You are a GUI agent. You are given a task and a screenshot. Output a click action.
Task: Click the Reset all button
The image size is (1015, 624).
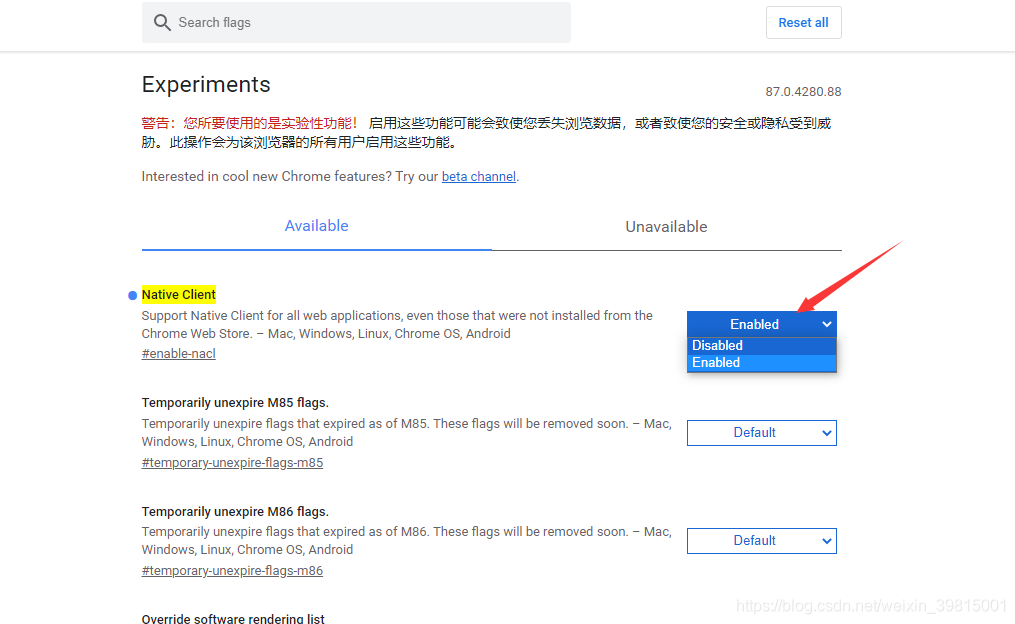click(x=803, y=23)
